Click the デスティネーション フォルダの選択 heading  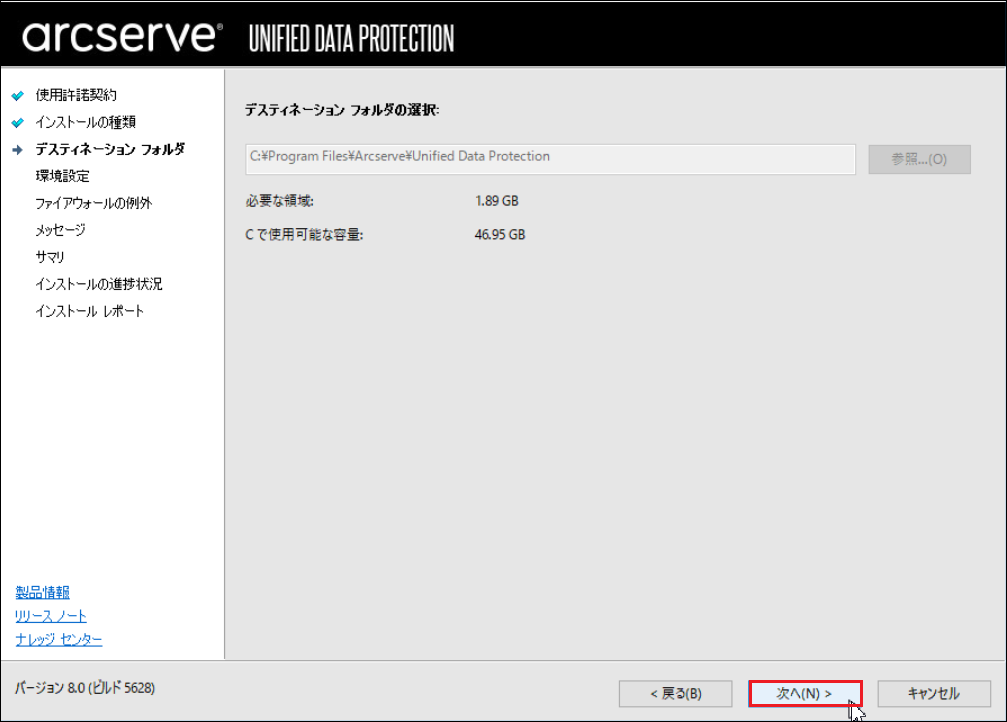pyautogui.click(x=342, y=110)
